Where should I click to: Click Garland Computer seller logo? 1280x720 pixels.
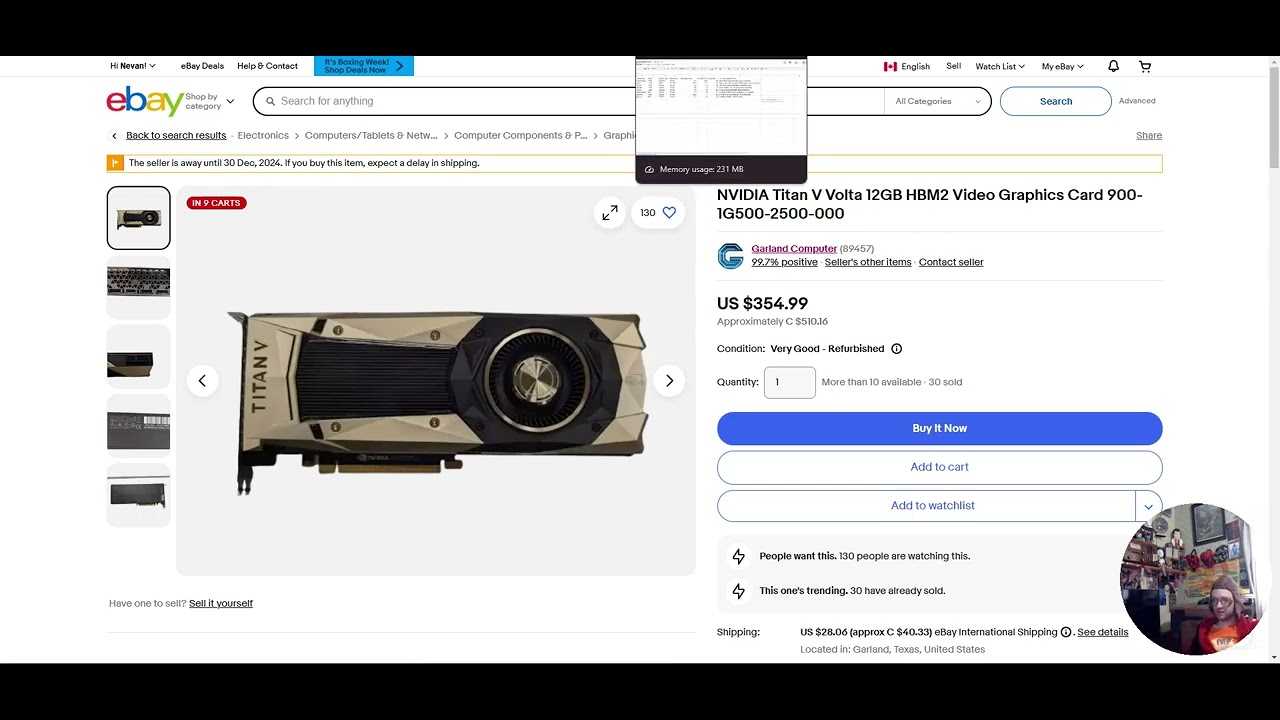point(730,256)
